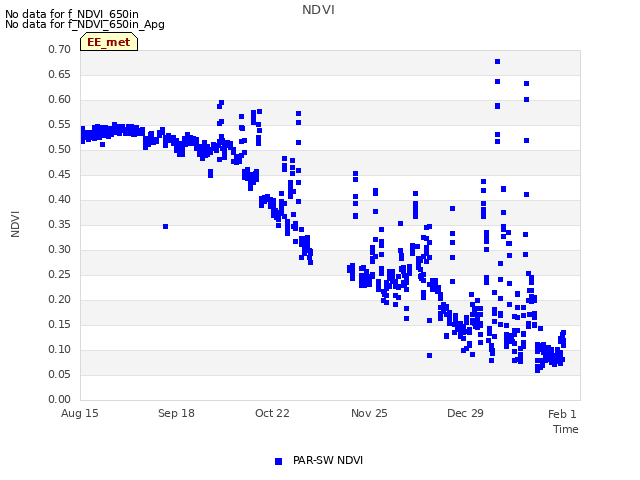
Task: Click the 0.05 y-axis tick label
Action: pos(60,374)
